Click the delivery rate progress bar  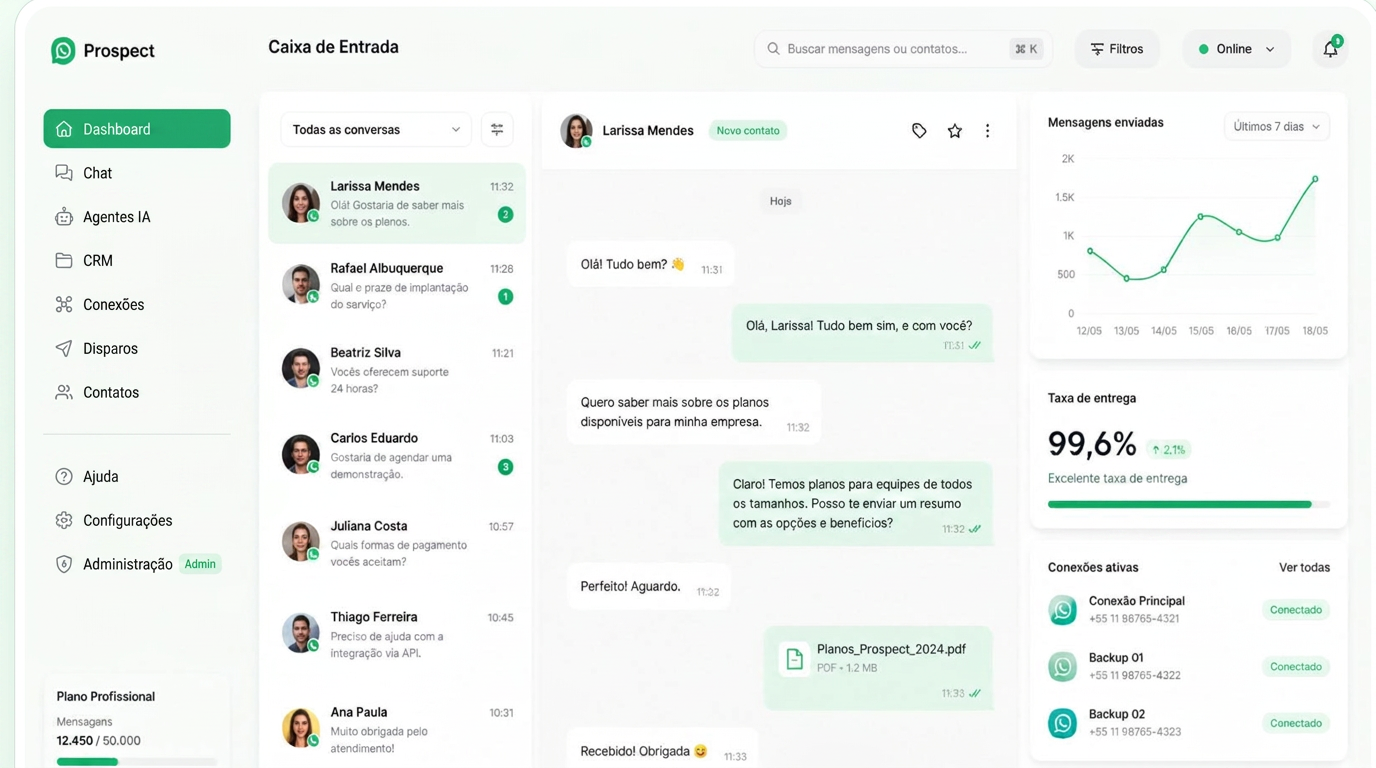pos(1189,505)
